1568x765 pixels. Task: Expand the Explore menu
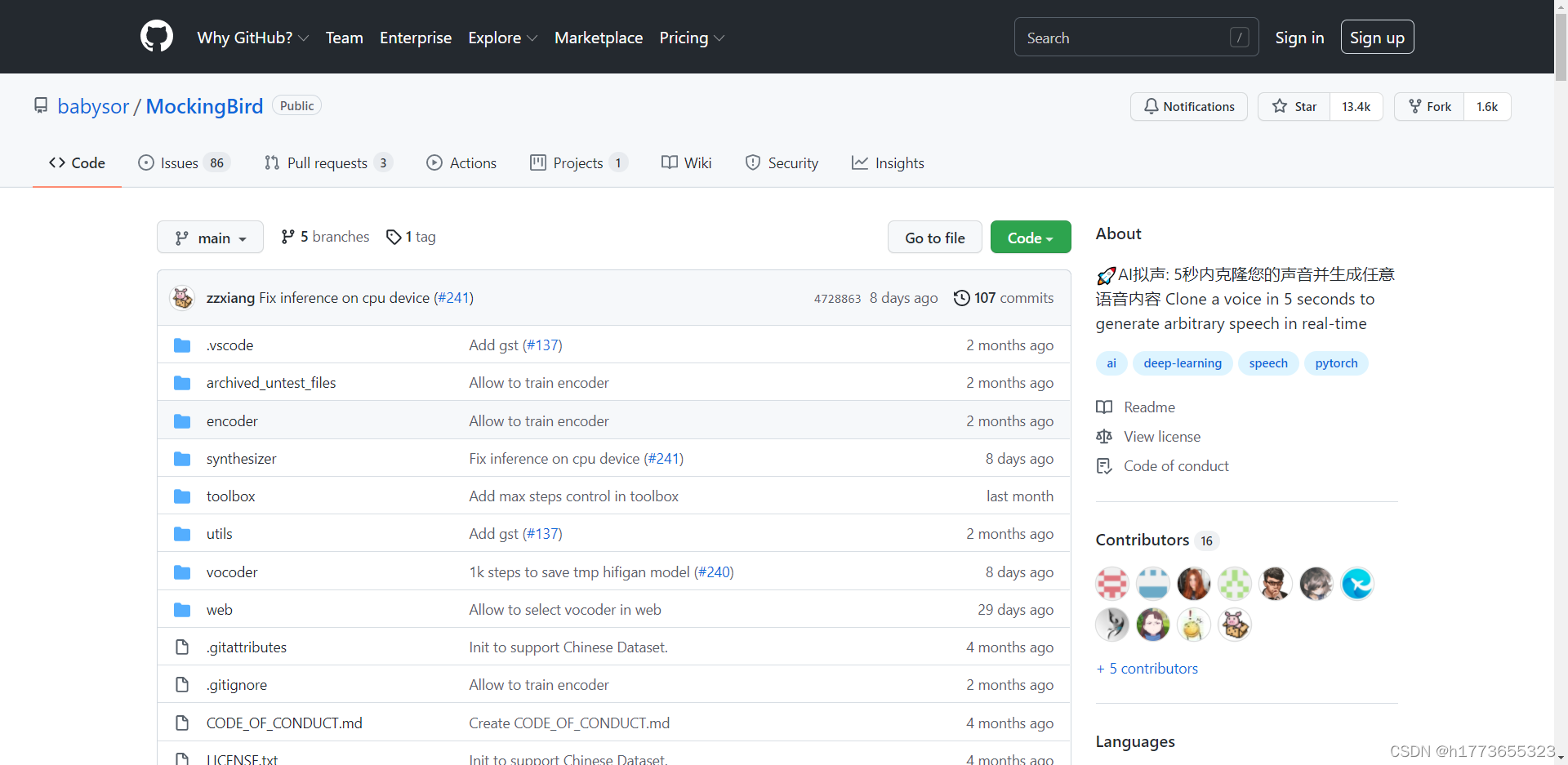502,38
